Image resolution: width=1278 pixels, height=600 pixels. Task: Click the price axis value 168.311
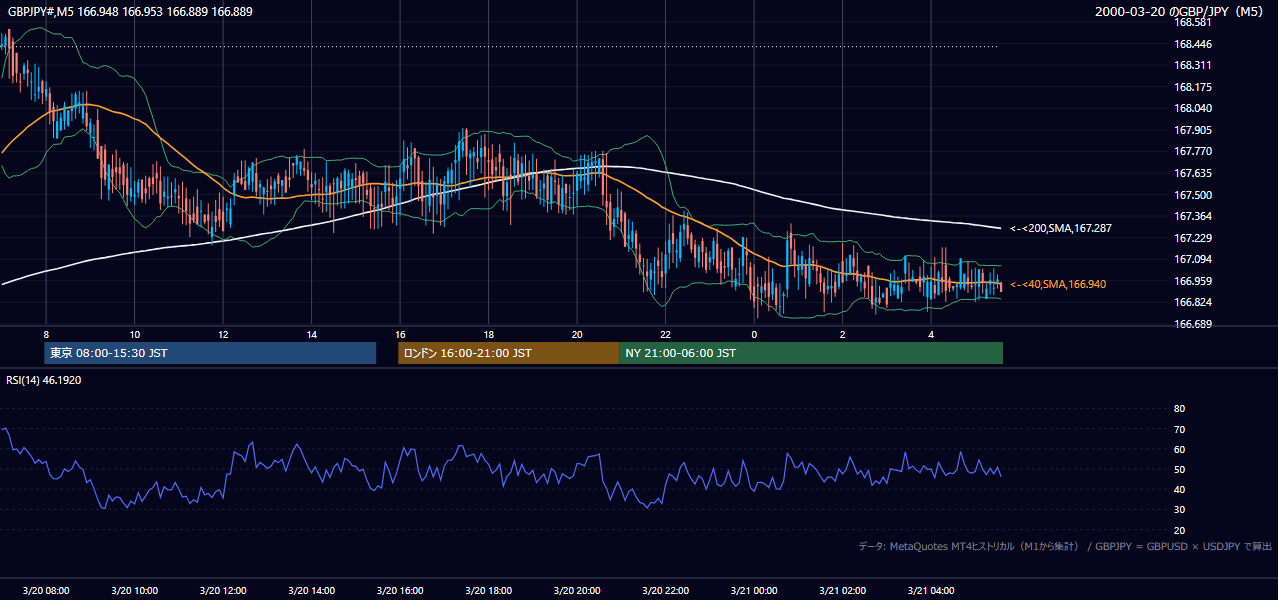click(x=1193, y=66)
